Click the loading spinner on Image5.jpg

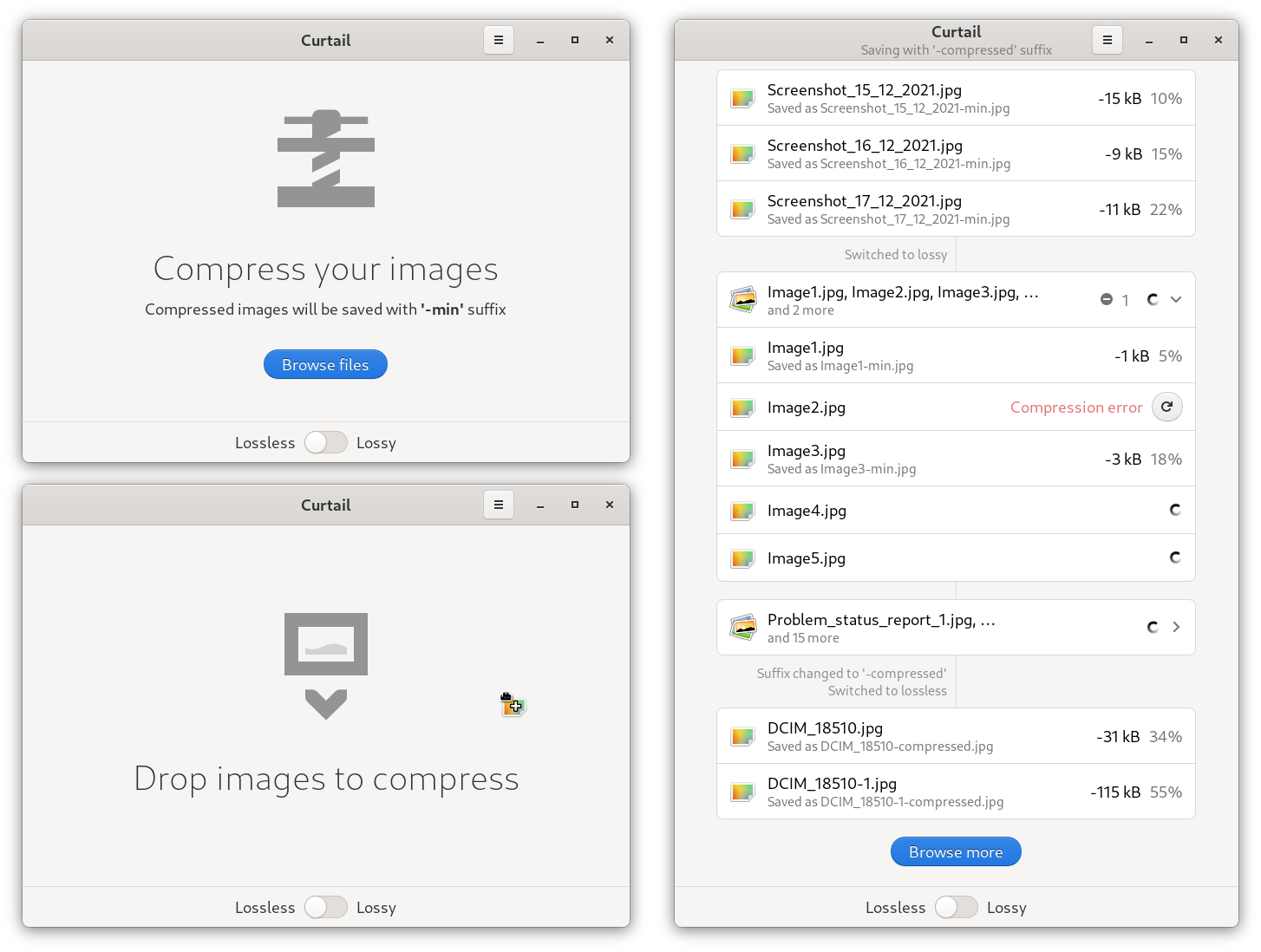pyautogui.click(x=1175, y=558)
